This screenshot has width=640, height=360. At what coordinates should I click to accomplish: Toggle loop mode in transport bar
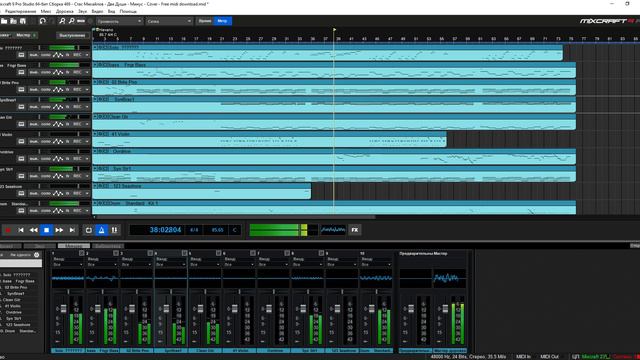(89, 230)
